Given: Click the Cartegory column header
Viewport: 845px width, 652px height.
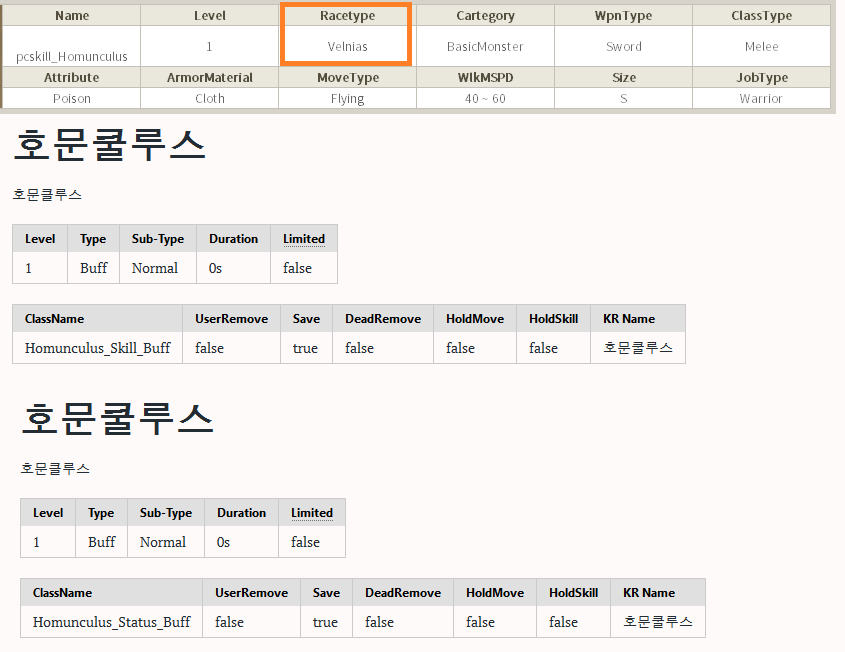Looking at the screenshot, I should tap(485, 16).
